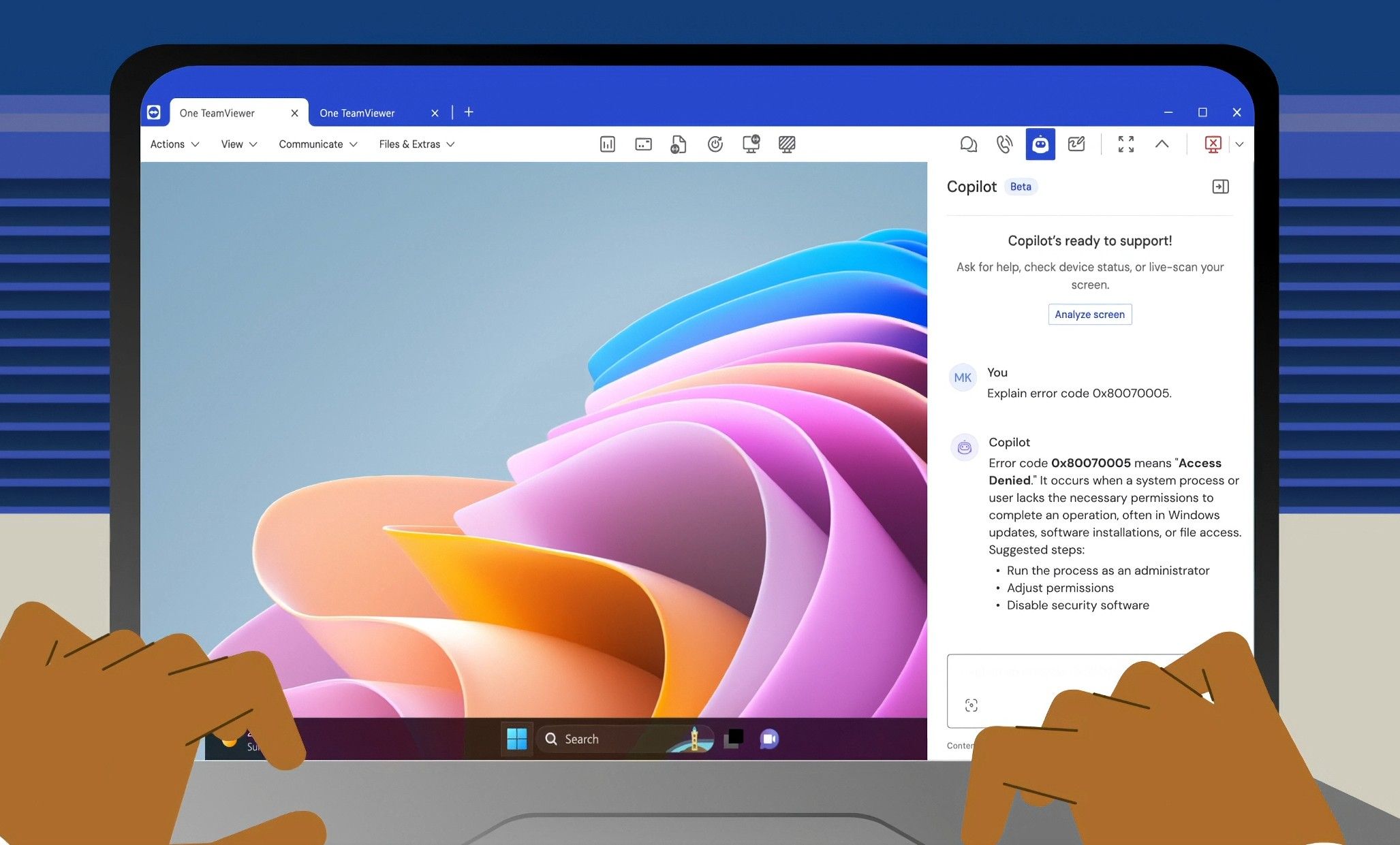
Task: Open the Communicate dropdown menu
Action: (317, 144)
